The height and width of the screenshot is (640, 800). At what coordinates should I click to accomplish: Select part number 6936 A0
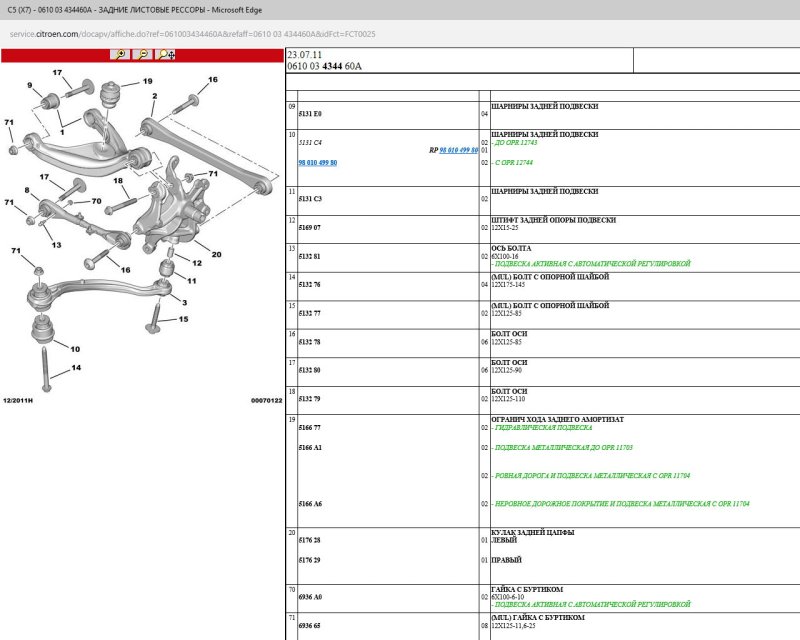point(310,597)
